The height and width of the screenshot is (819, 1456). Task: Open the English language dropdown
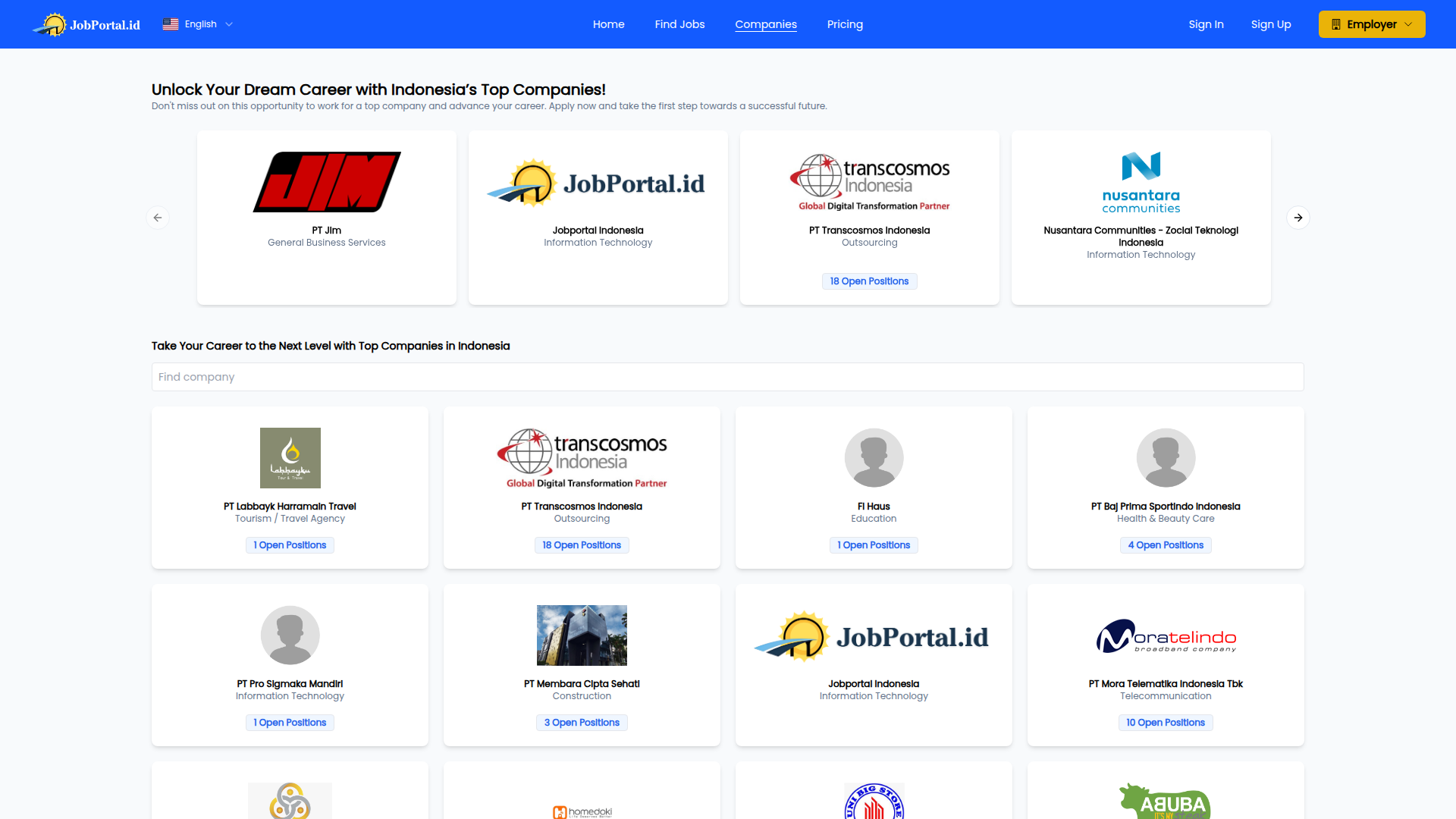coord(198,24)
